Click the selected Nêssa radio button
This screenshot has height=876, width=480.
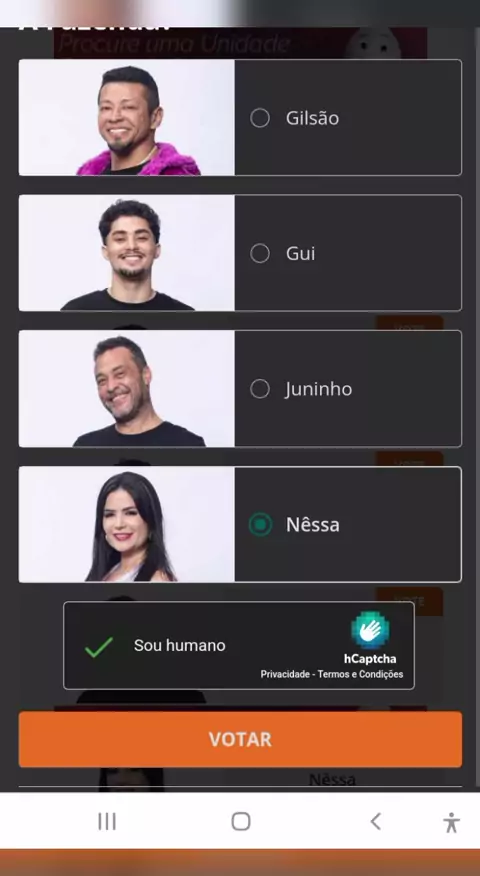click(x=260, y=525)
